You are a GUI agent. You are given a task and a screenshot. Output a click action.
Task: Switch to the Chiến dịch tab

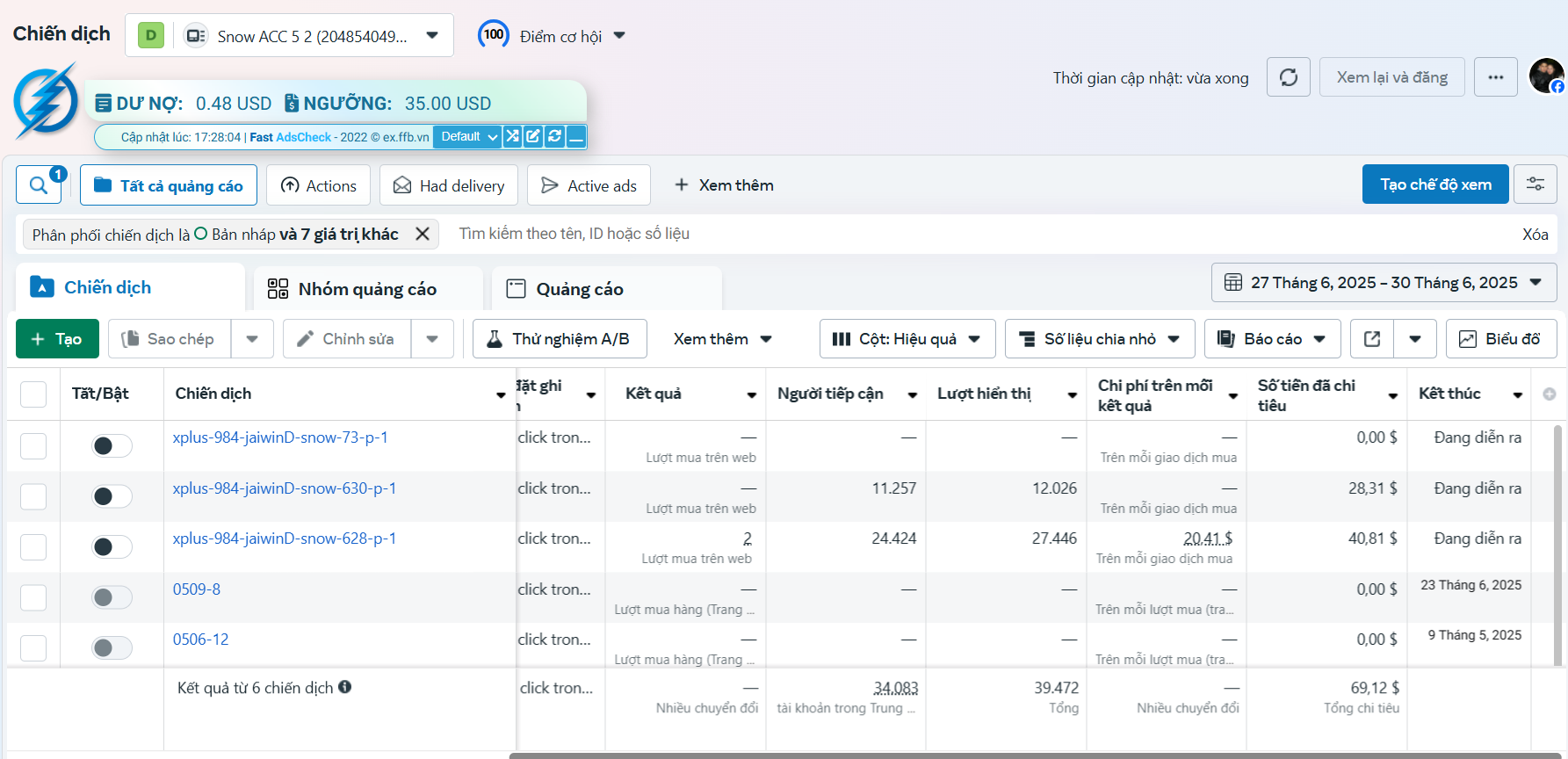point(130,287)
